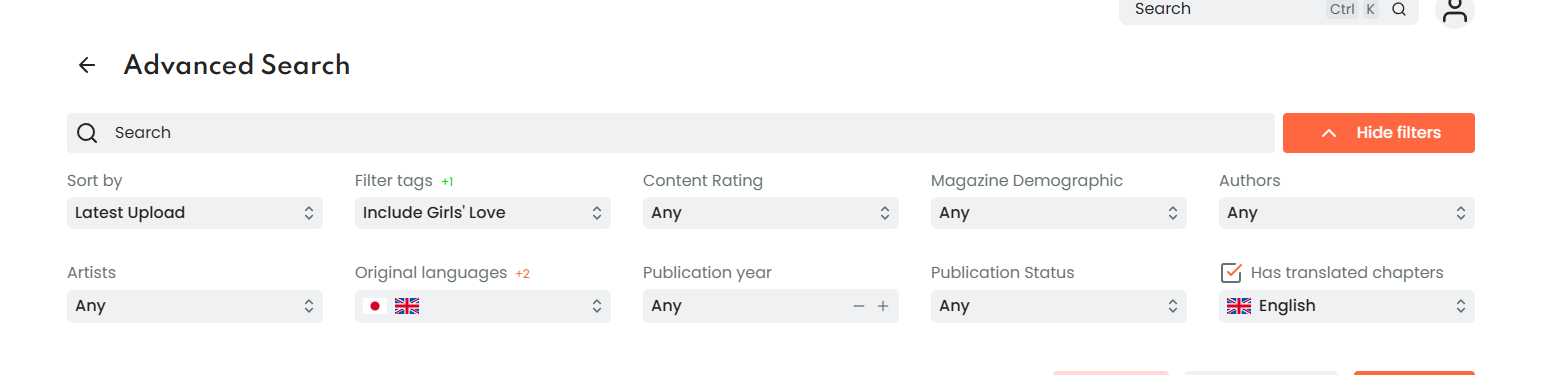
Task: Focus the main Search input field
Action: coord(671,133)
